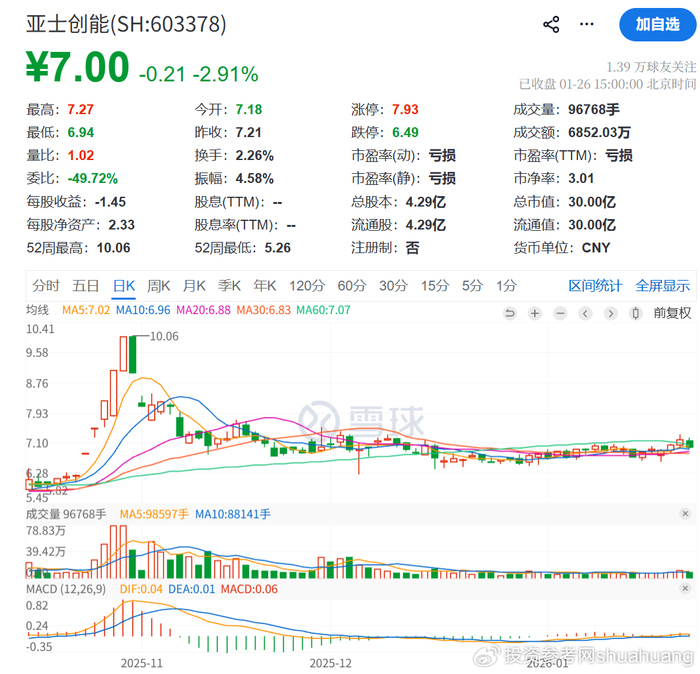
Task: Zoom out the chart with minus icon
Action: click(560, 313)
